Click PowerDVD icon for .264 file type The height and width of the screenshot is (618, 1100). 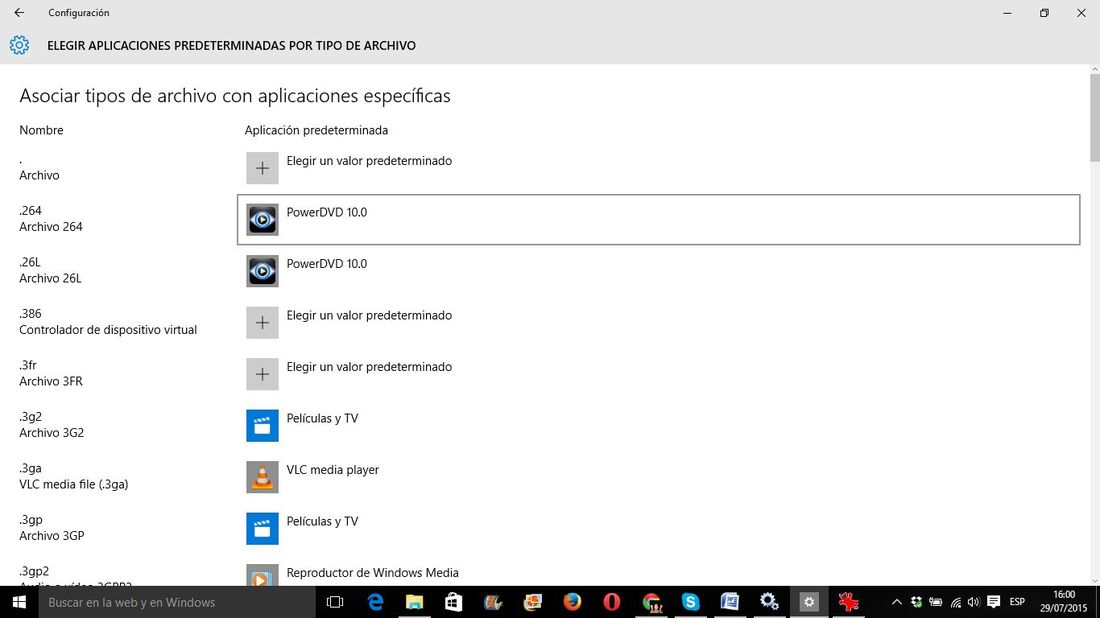pos(262,220)
